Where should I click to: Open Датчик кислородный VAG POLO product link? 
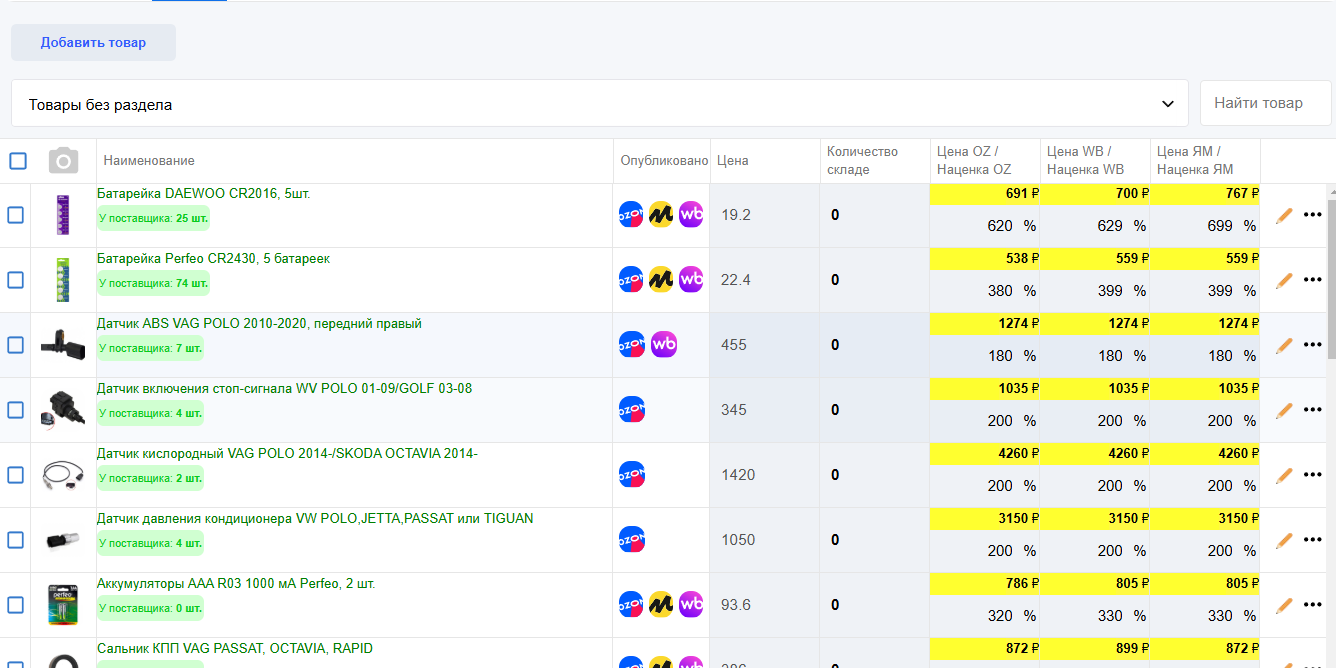[287, 454]
